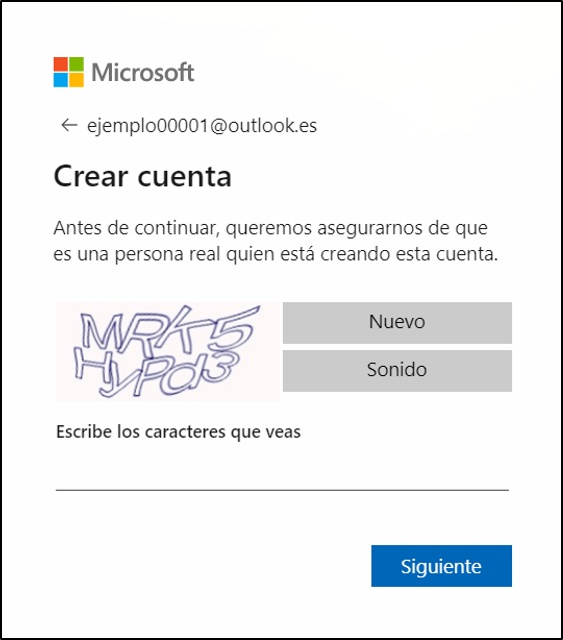The image size is (563, 640).
Task: Click the digit 5 in the captcha
Action: (x=235, y=329)
